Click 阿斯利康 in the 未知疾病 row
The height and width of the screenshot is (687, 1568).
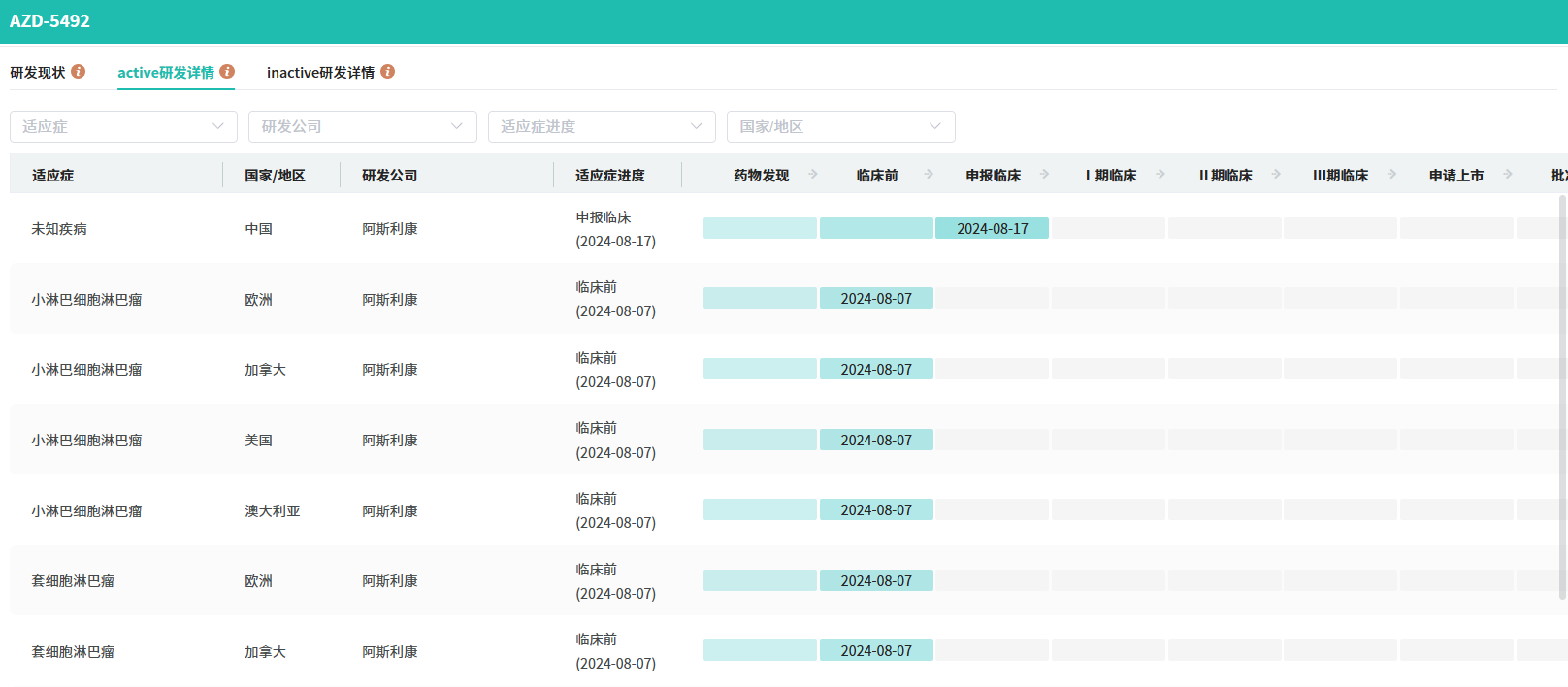point(390,229)
